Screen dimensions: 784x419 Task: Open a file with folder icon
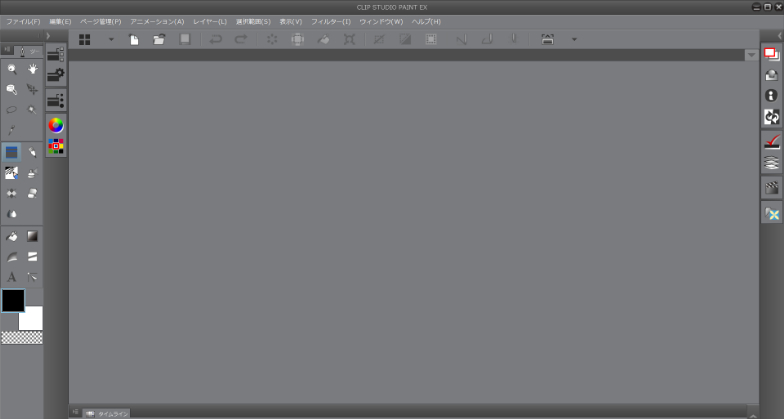tap(159, 40)
